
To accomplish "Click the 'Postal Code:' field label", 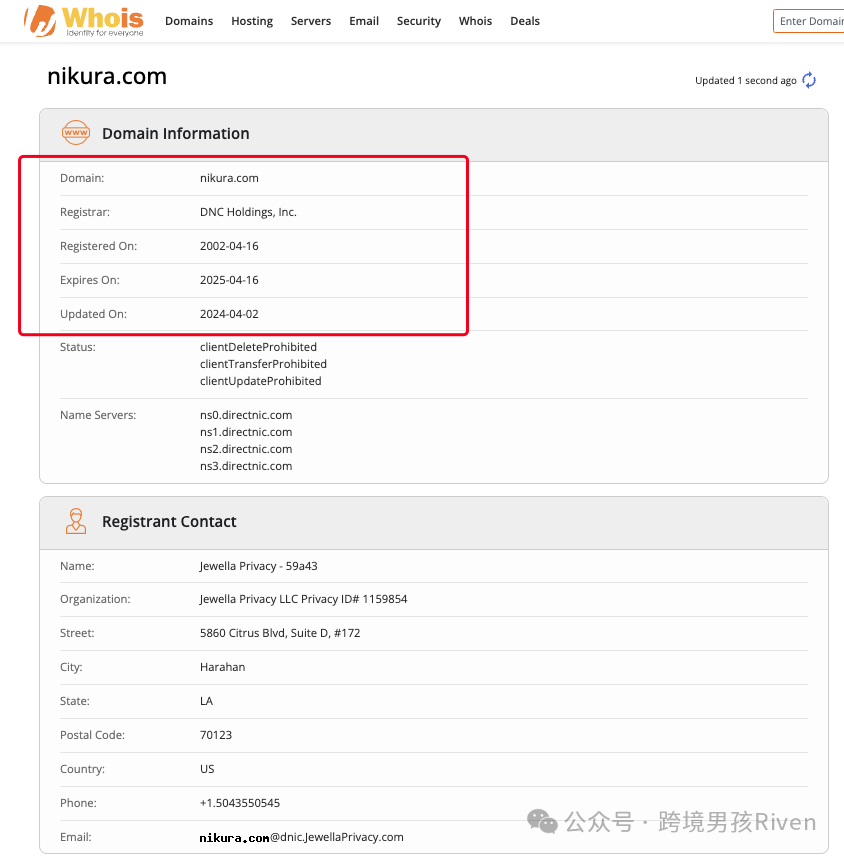I will click(x=92, y=735).
